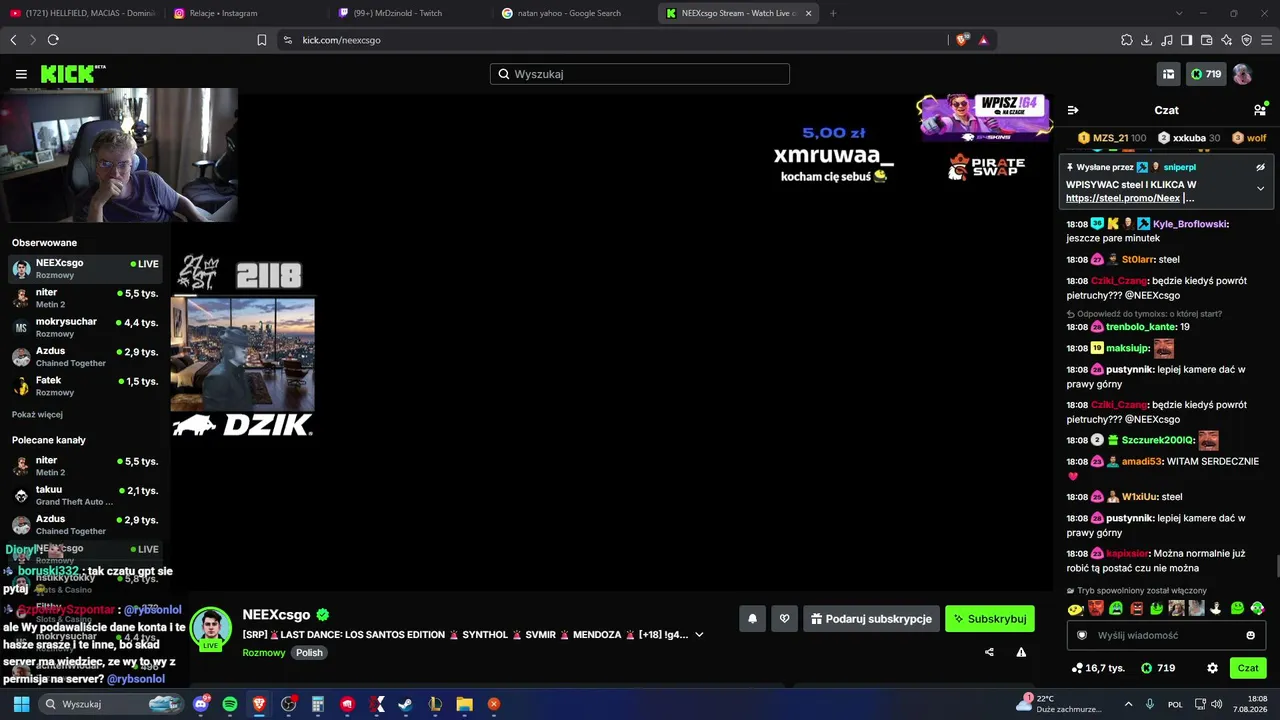Click Podaruj subskrypcje gift button

[871, 619]
